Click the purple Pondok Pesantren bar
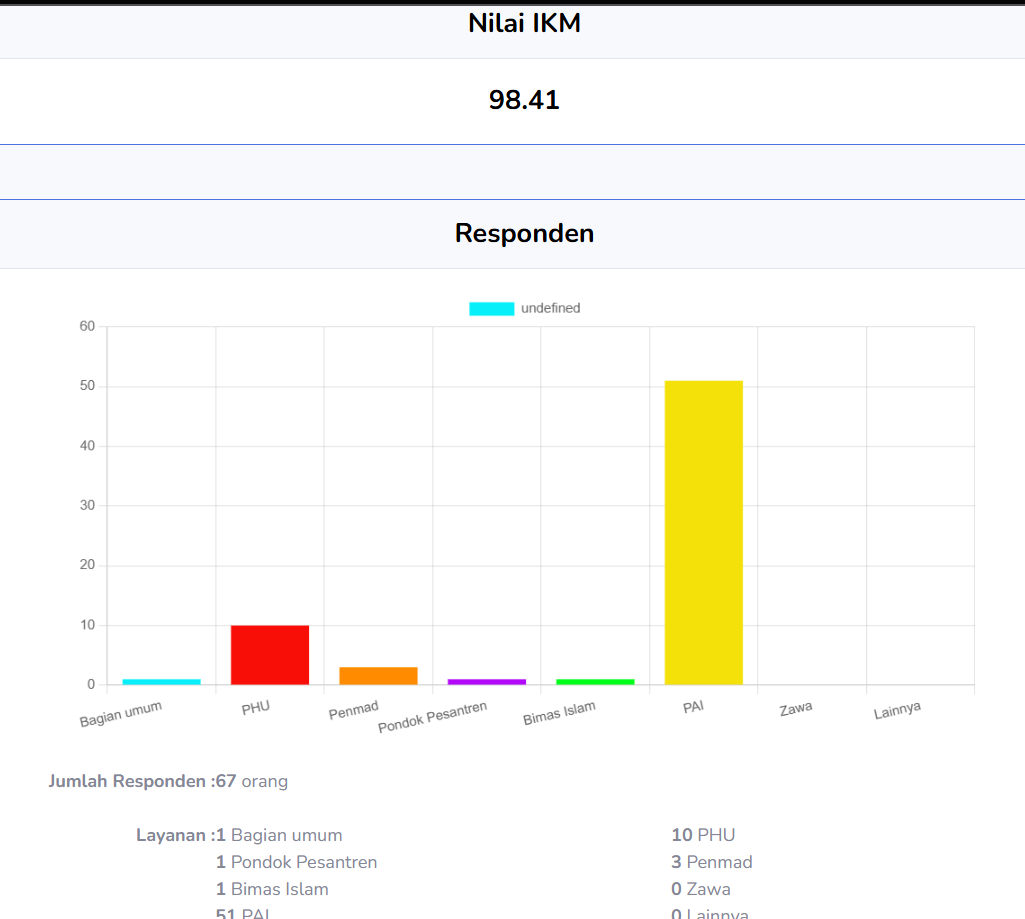1025x919 pixels. point(487,682)
